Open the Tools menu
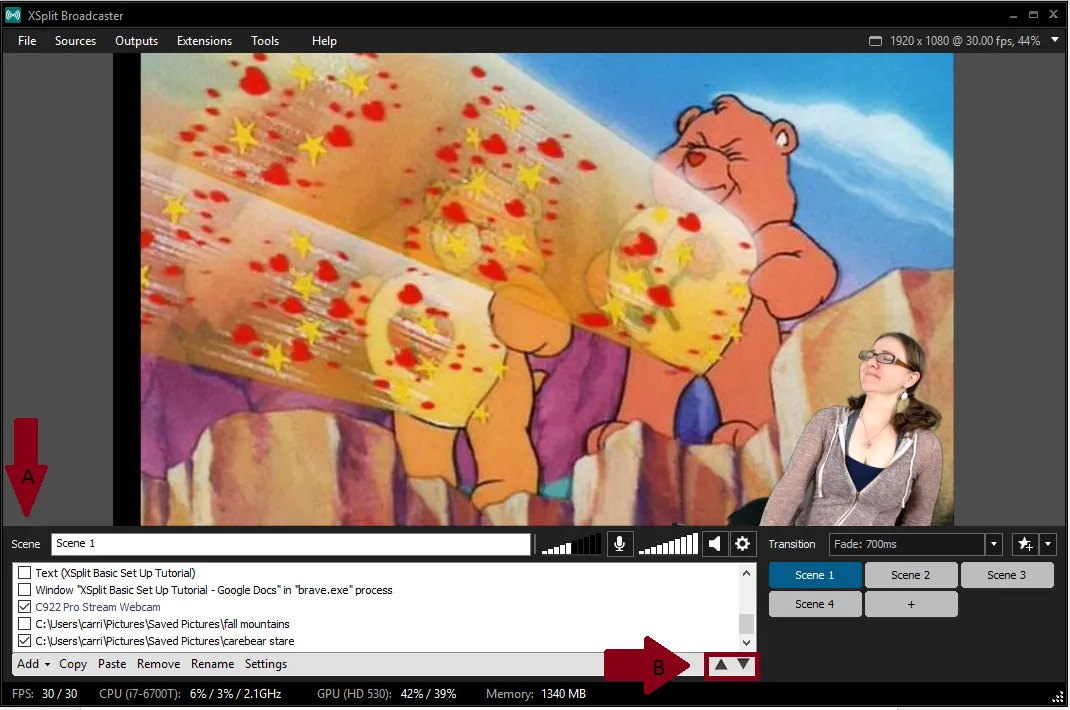Image resolution: width=1070 pixels, height=710 pixels. coord(265,41)
